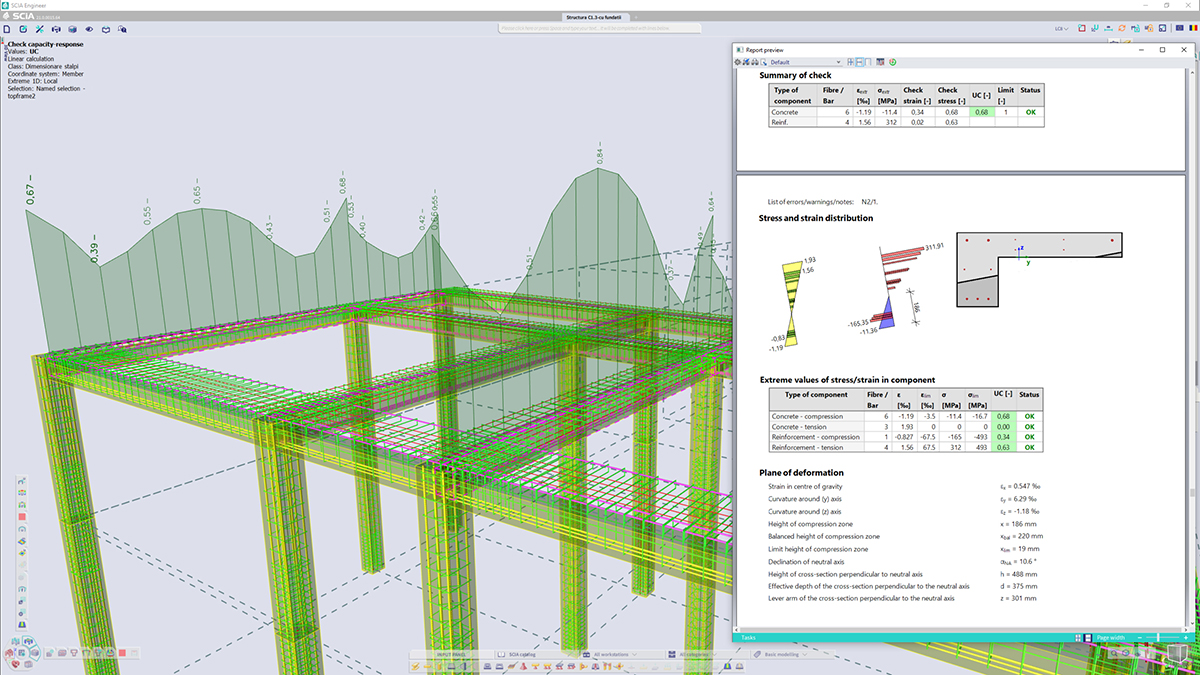Click the eye view-settings icon in top toolbar
Screen dimensions: 1200x675
[x=88, y=30]
